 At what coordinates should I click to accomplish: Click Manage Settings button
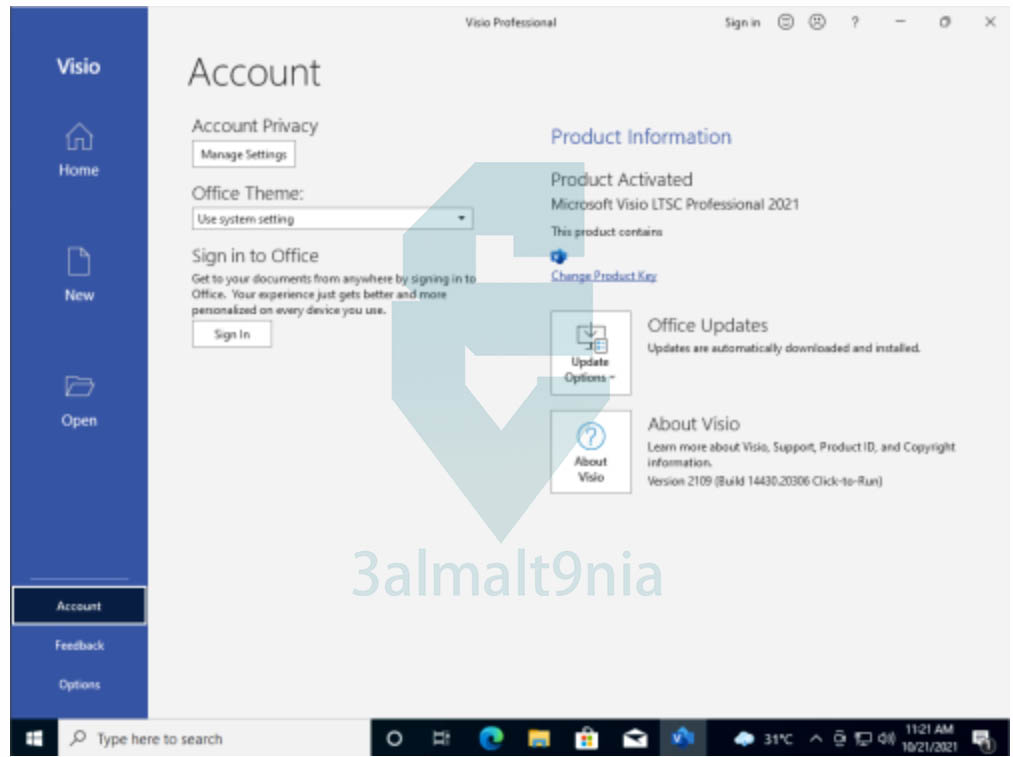(x=244, y=154)
